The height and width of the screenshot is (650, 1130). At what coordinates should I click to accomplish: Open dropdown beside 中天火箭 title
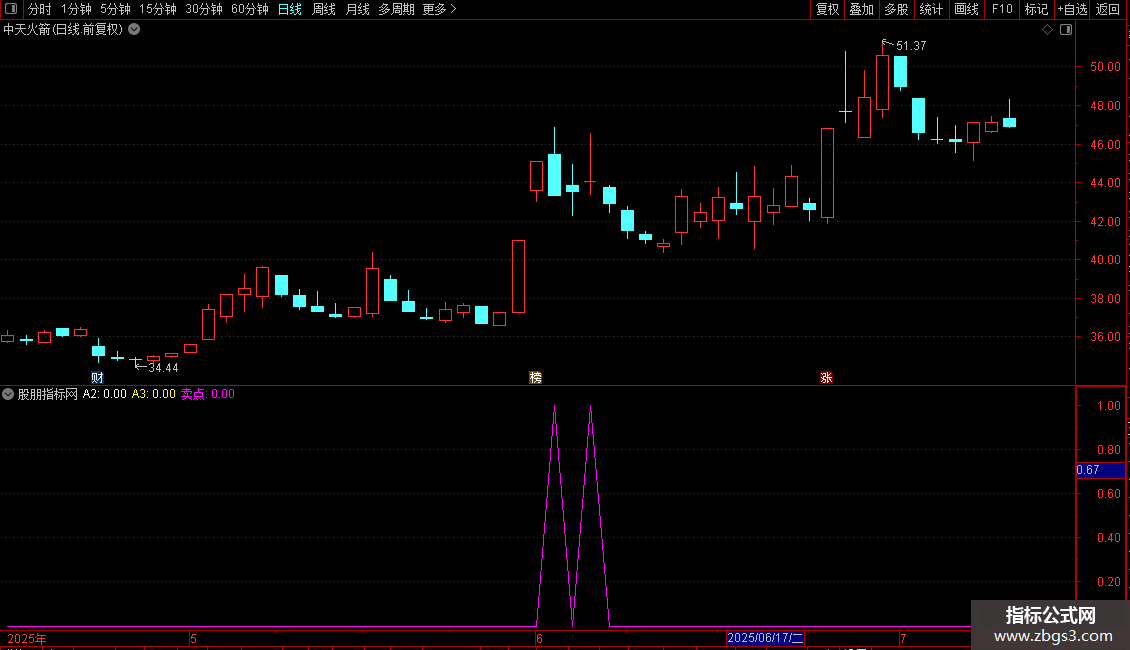coord(134,30)
